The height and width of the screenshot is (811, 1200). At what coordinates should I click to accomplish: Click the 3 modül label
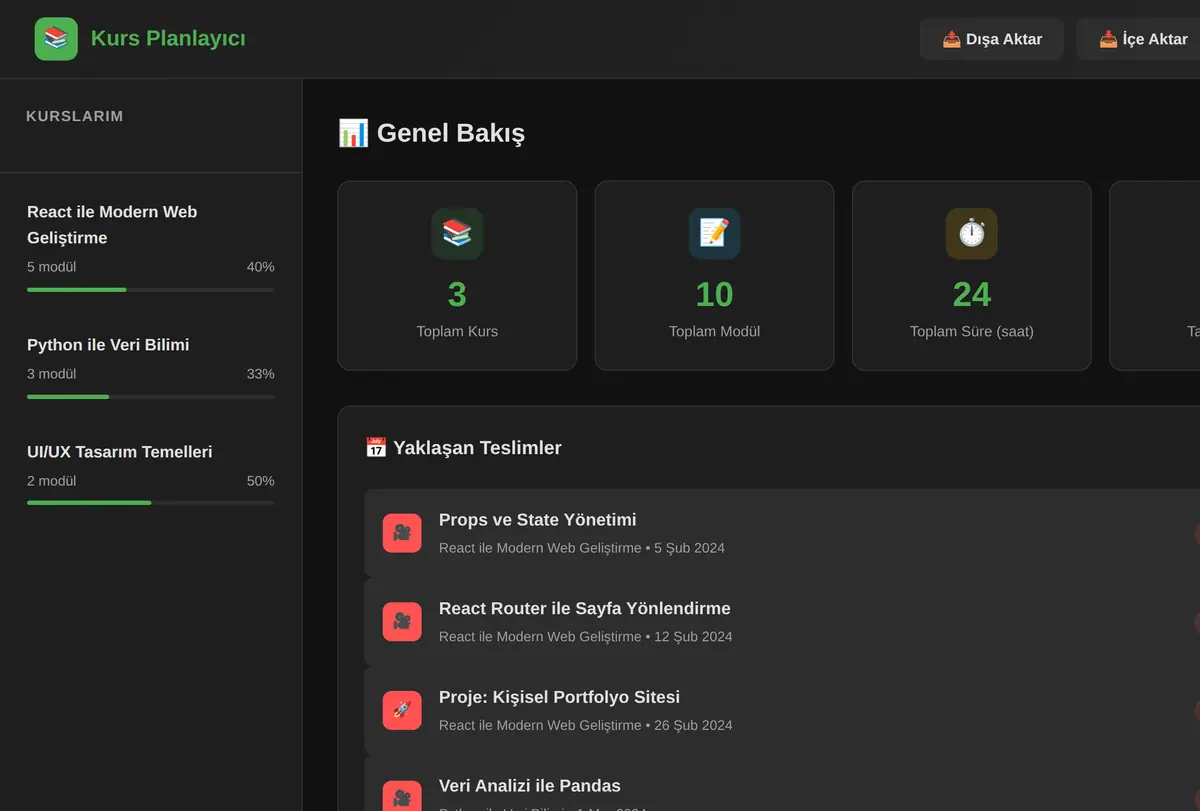tap(52, 374)
